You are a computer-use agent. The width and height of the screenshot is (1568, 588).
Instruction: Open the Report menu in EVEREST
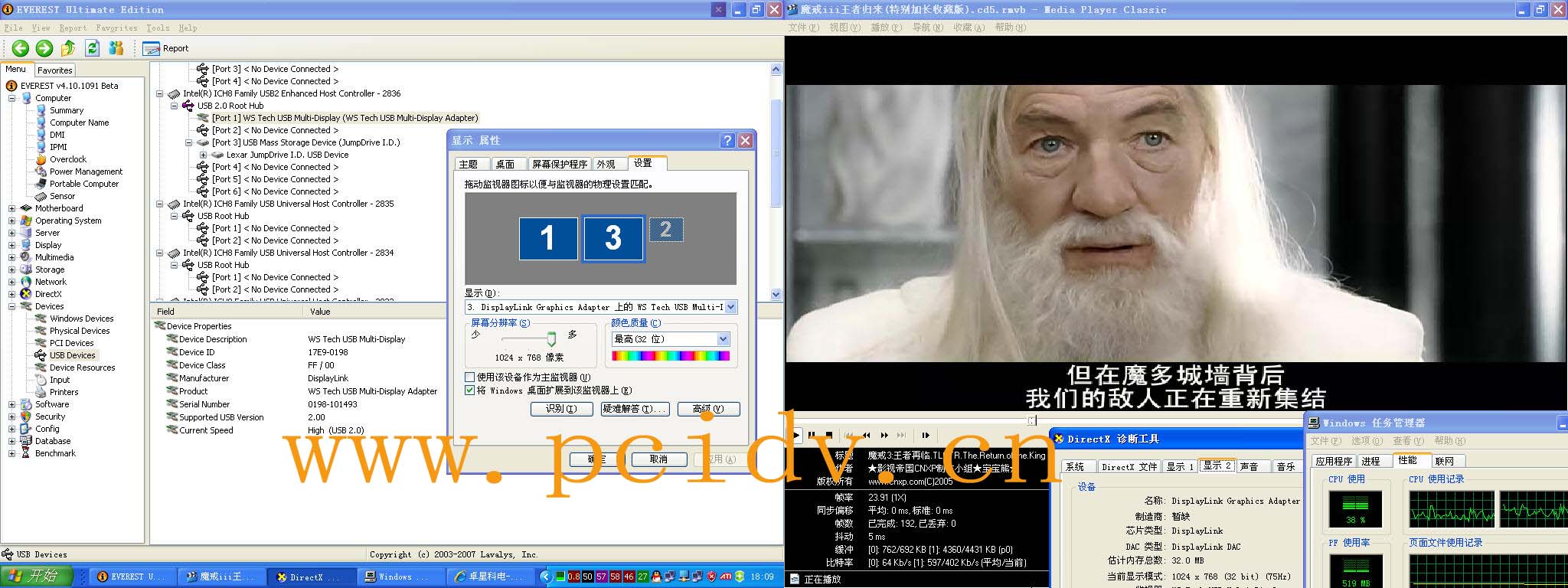coord(73,28)
